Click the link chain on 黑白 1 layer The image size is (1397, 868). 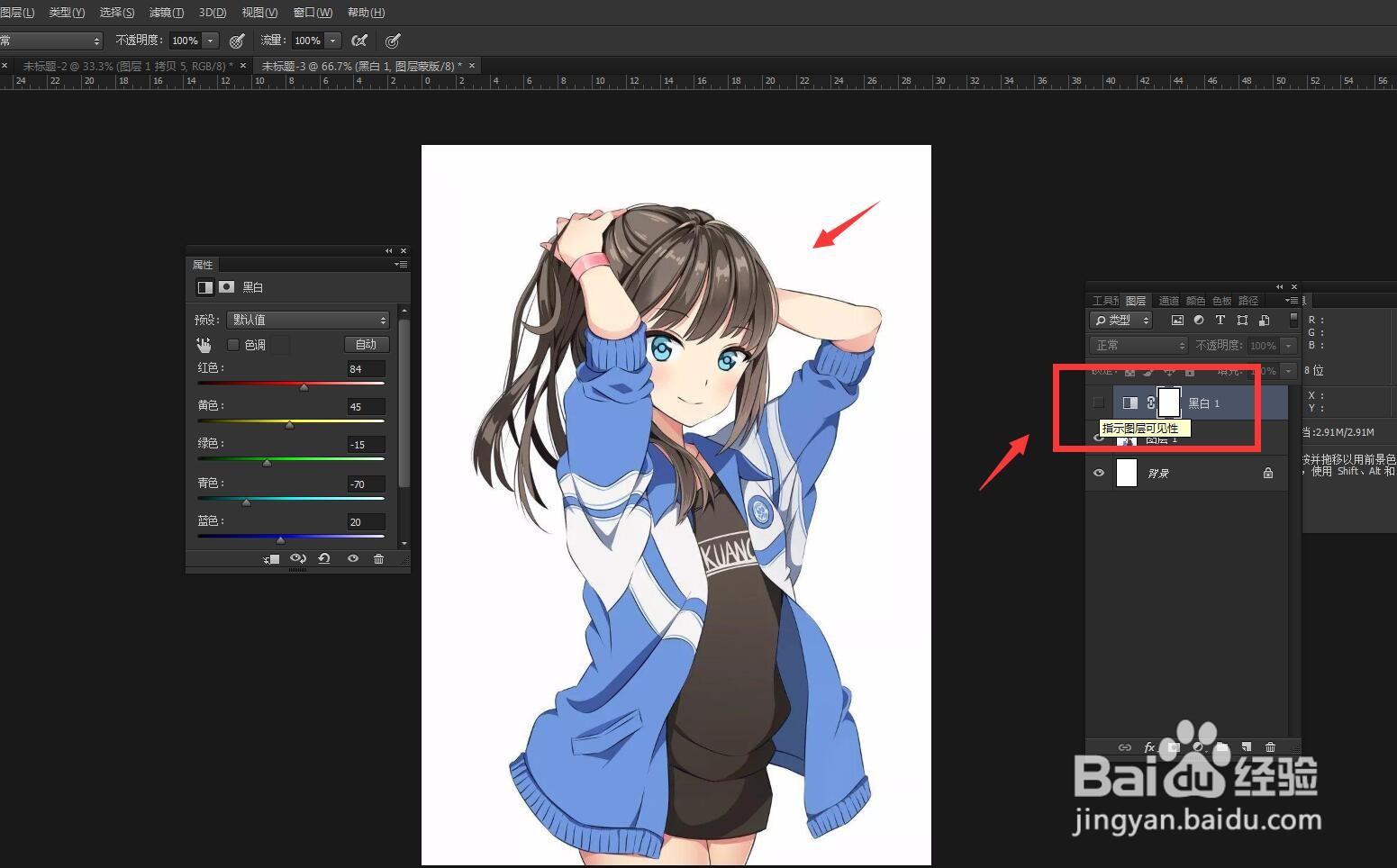coord(1150,403)
